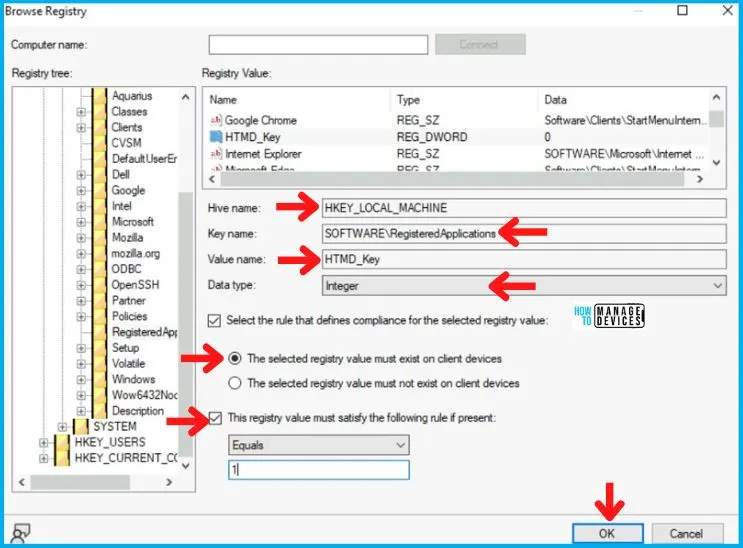Select 'must exist on client devices' radio
The height and width of the screenshot is (548, 743).
click(x=236, y=359)
